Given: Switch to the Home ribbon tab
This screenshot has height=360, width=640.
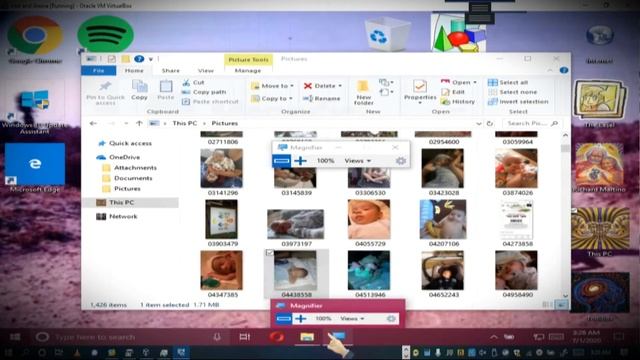Looking at the screenshot, I should (134, 71).
